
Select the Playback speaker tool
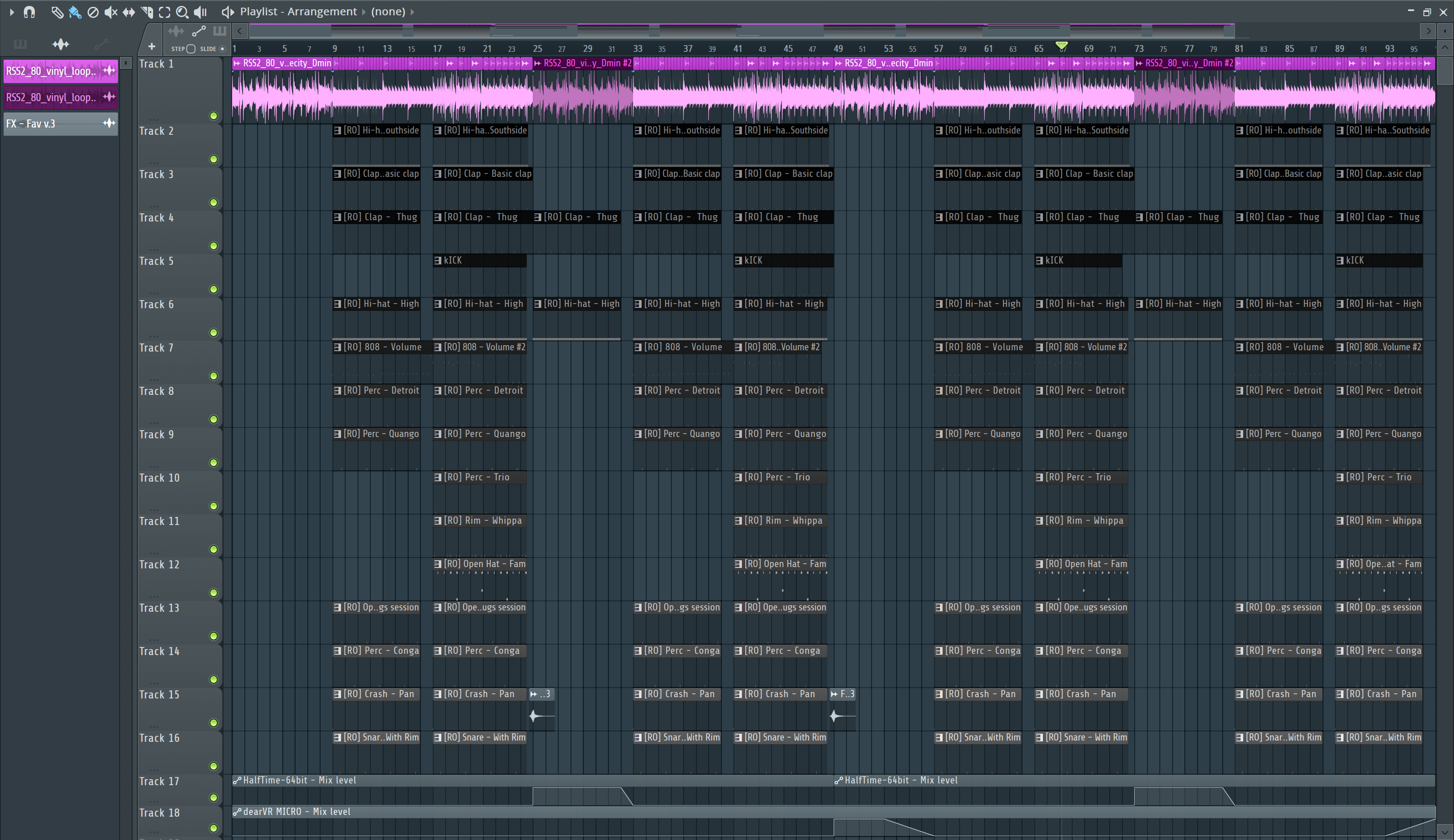pos(200,11)
